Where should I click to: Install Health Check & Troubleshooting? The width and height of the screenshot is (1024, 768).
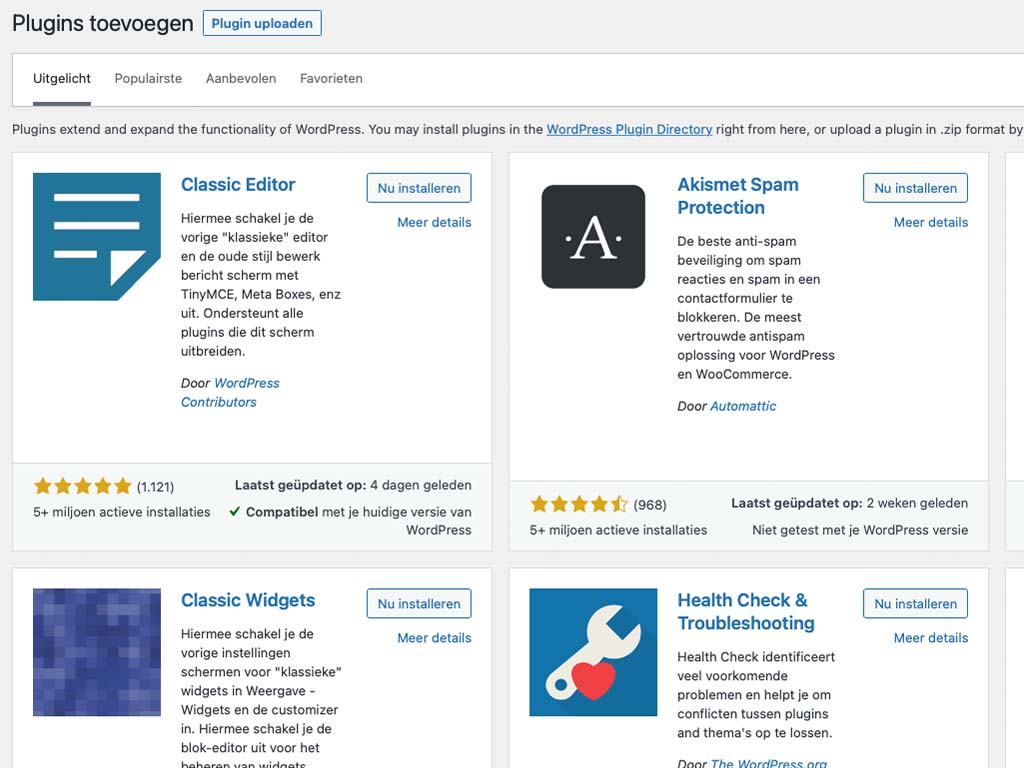(915, 603)
